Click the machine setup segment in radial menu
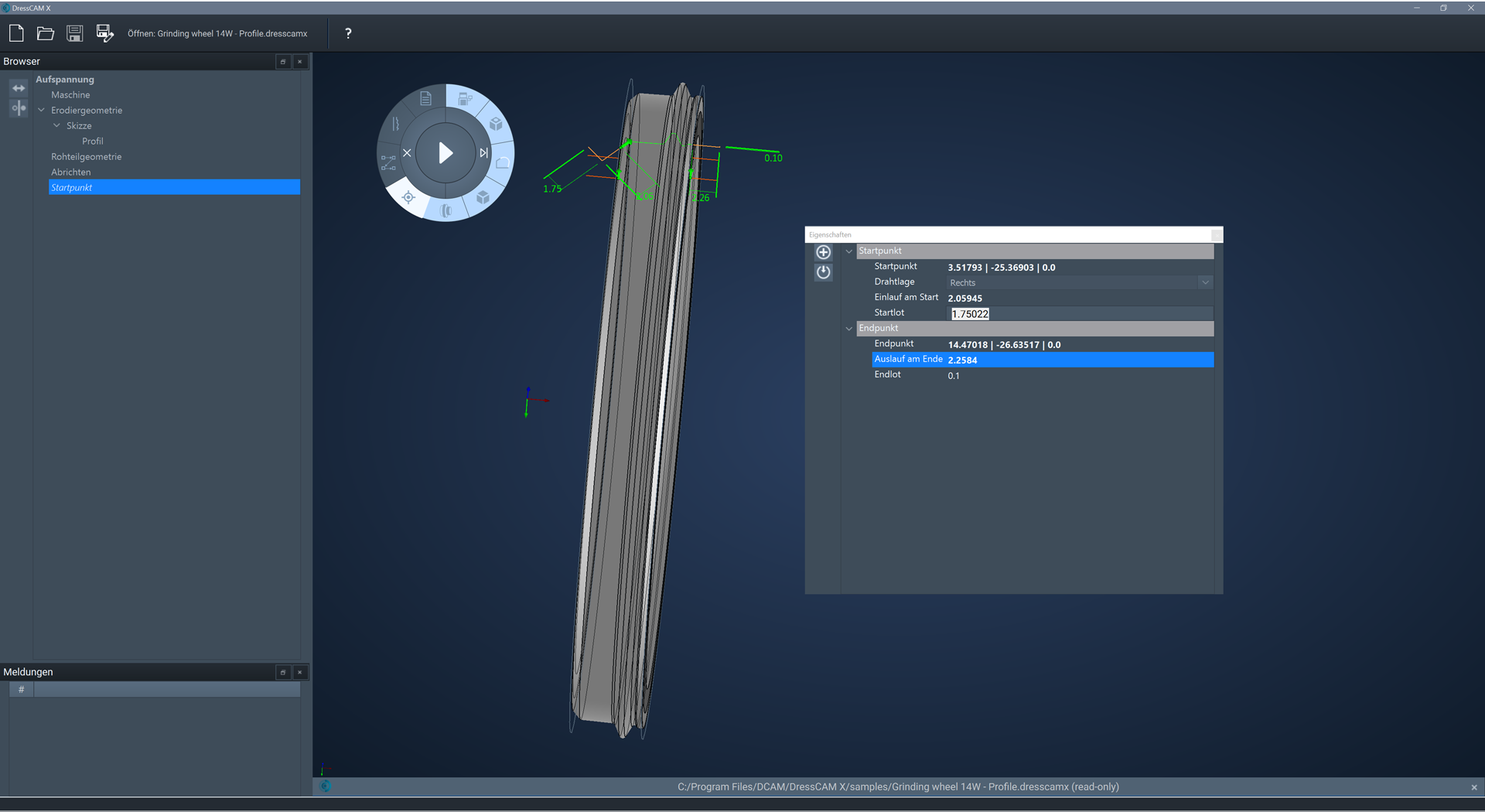The height and width of the screenshot is (812, 1485). coord(465,99)
